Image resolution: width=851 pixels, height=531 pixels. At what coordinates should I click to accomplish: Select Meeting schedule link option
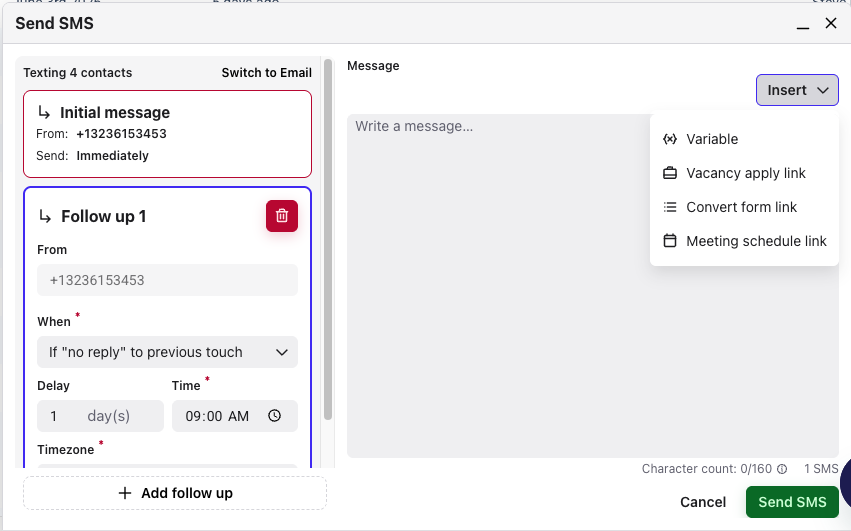pos(744,241)
